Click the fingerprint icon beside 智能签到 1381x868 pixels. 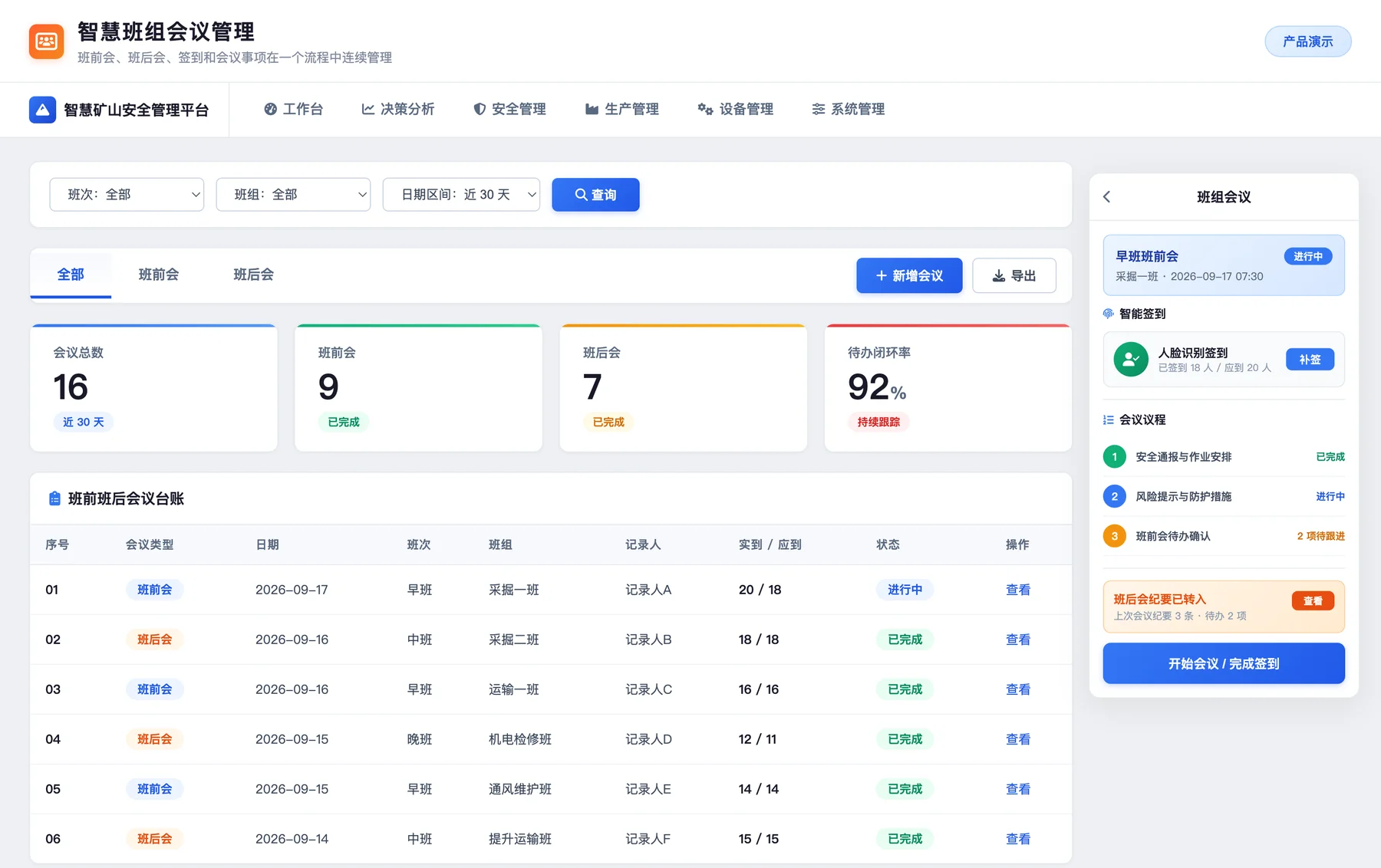coord(1109,314)
